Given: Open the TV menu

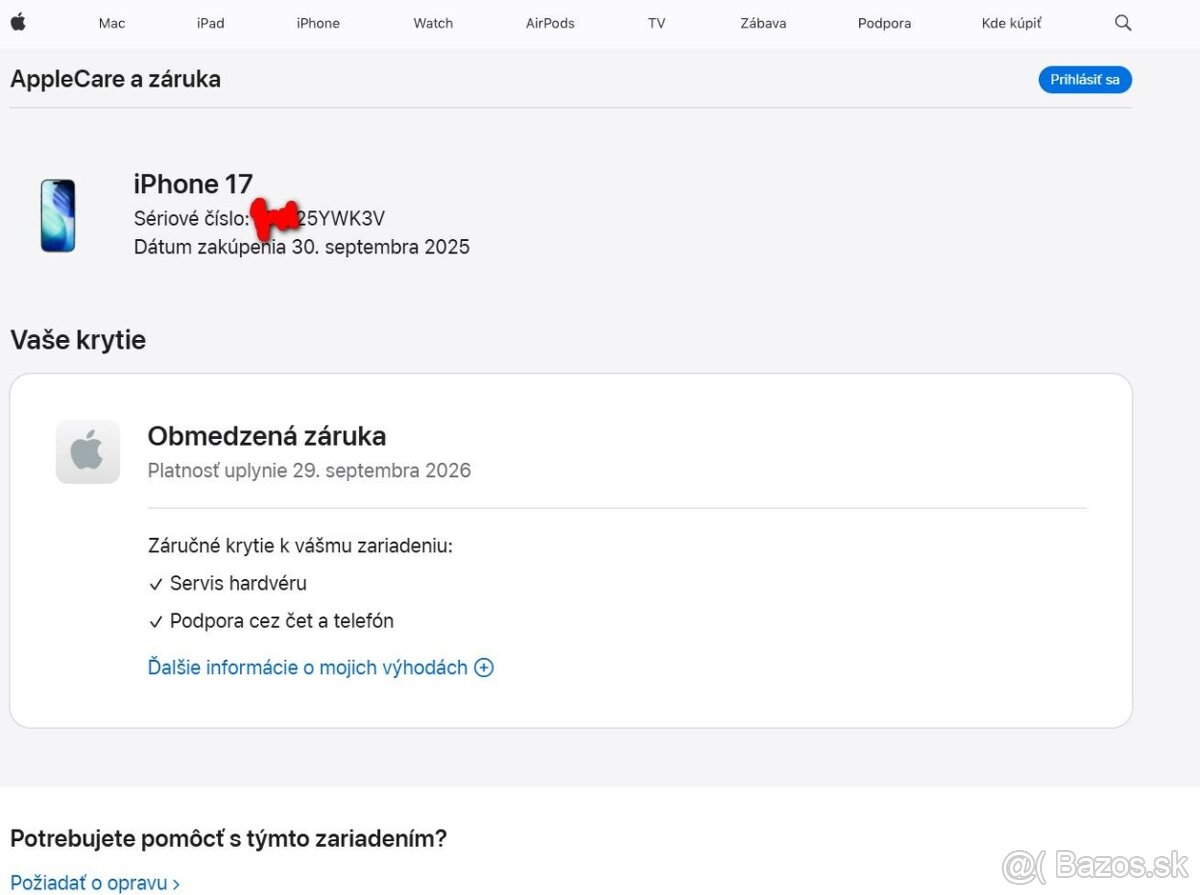Looking at the screenshot, I should [656, 23].
